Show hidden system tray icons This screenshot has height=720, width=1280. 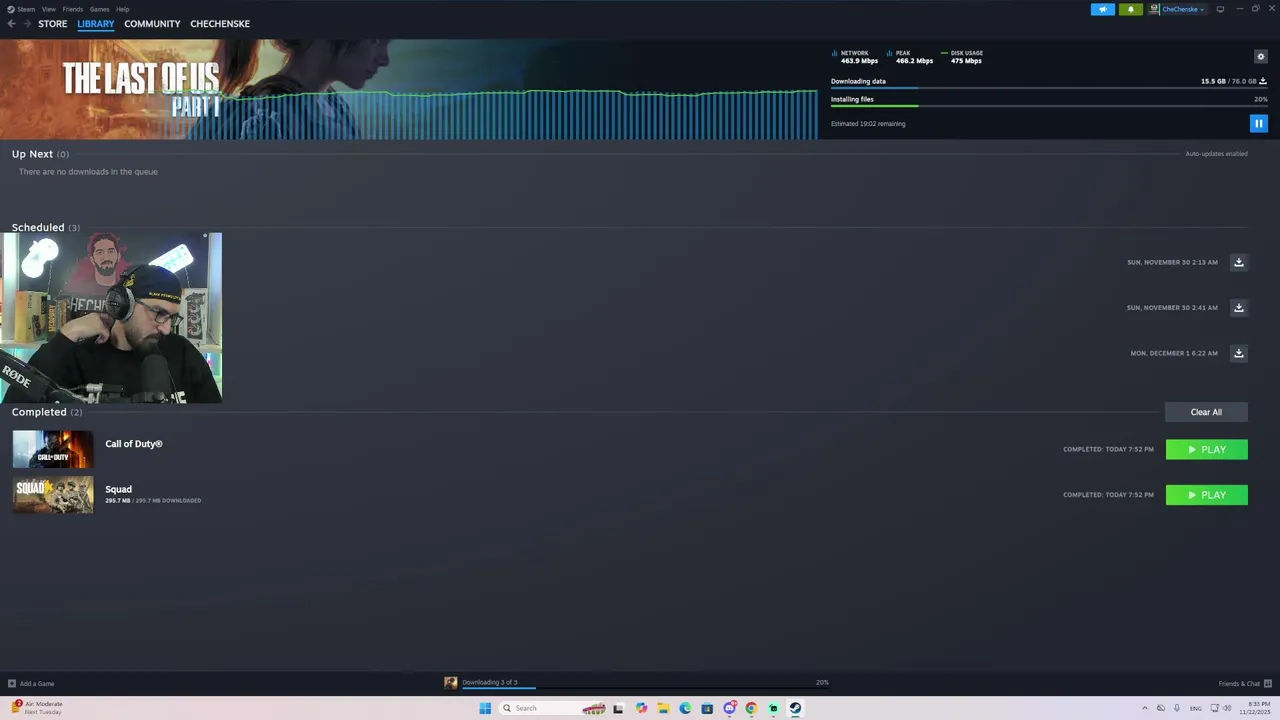tap(1145, 708)
